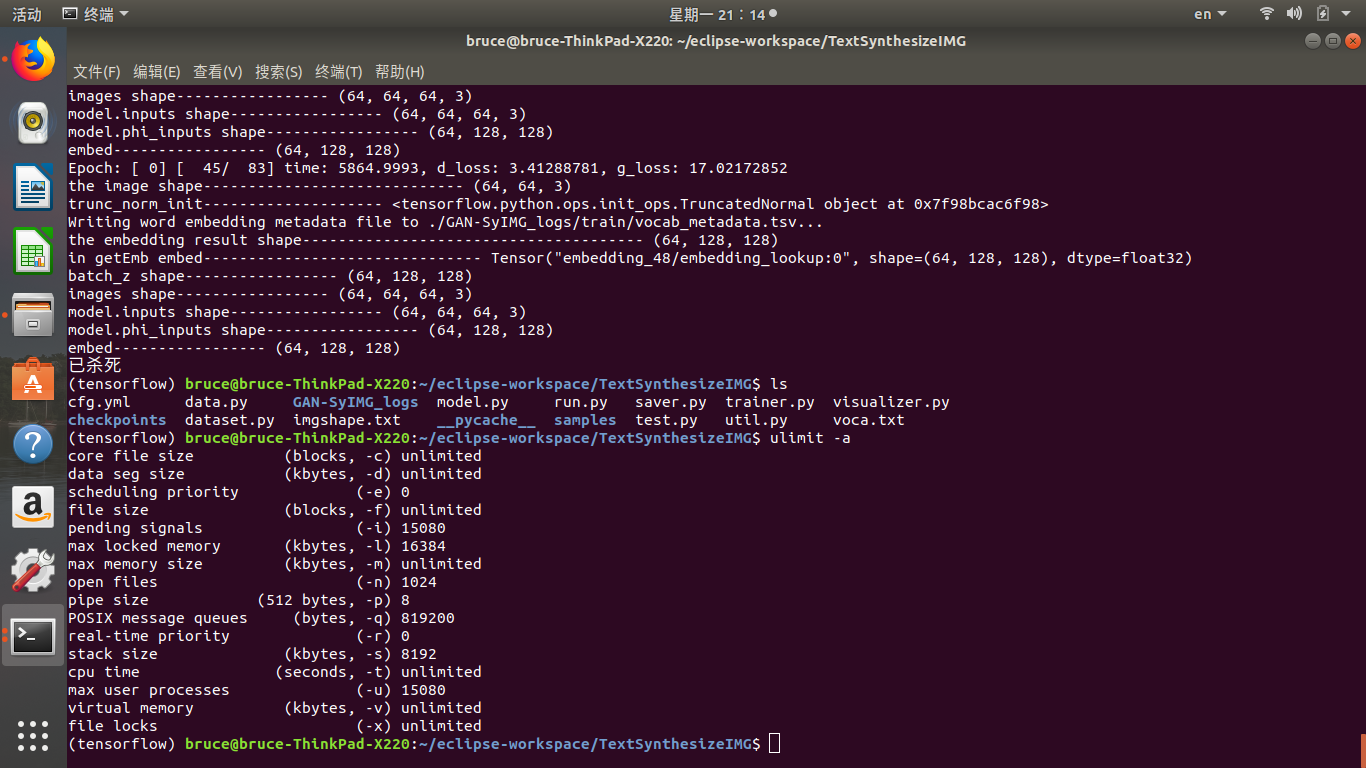Click the 已杀死 killed message
1366x768 pixels.
[x=94, y=366]
